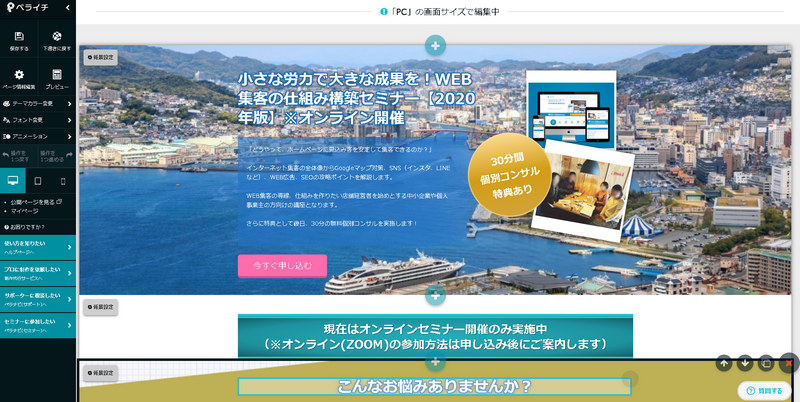Undo with 操作を1つ戻す
800x402 pixels.
click(x=19, y=156)
